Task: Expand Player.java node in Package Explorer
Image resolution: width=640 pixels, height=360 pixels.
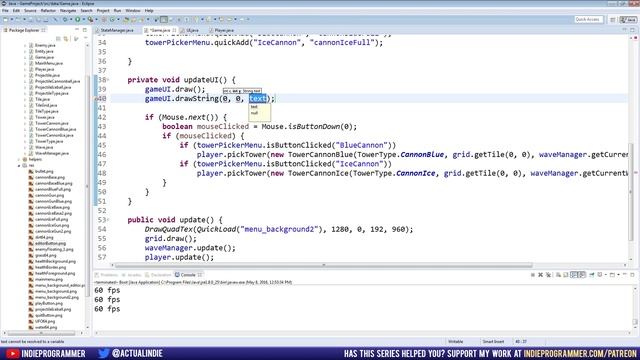Action: (x=25, y=69)
